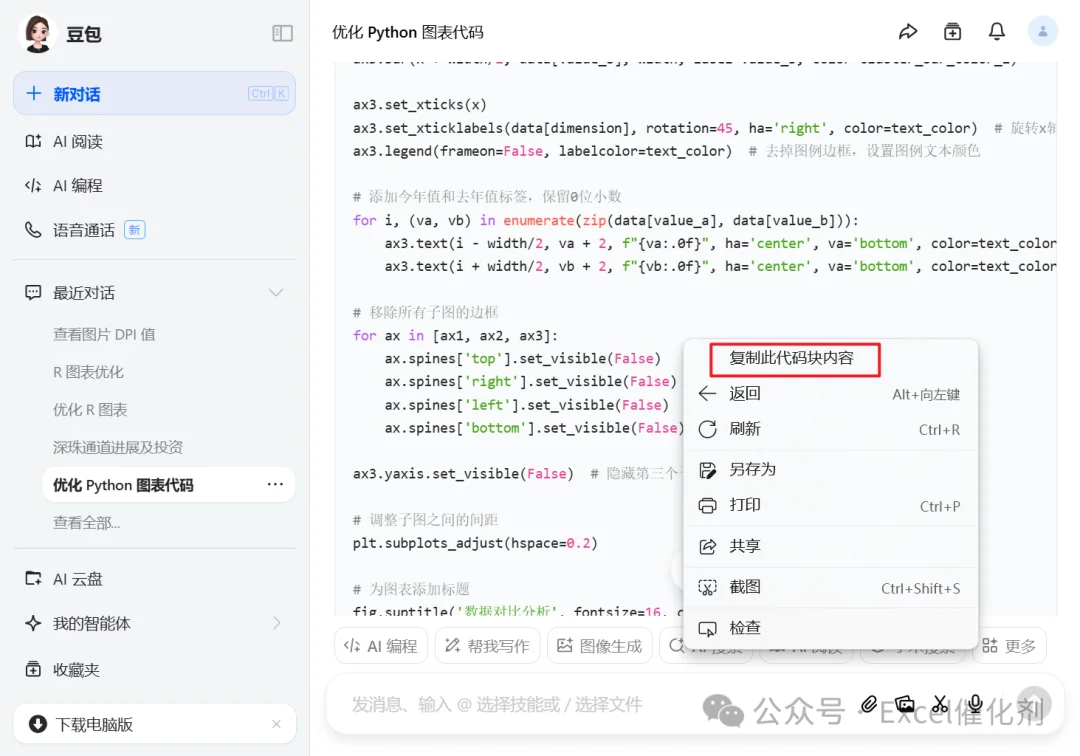Click the 优化 Python 图表代码 page title
1080x756 pixels.
click(408, 32)
